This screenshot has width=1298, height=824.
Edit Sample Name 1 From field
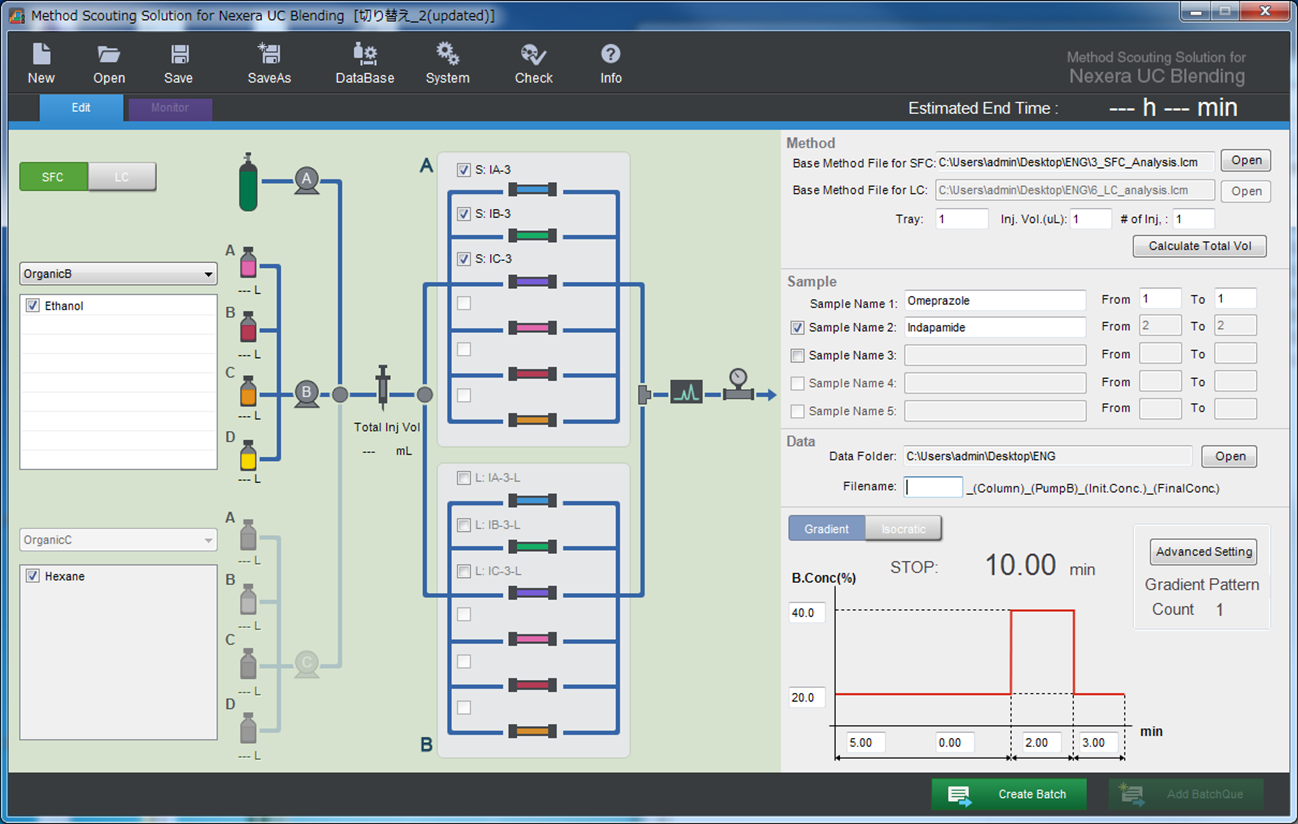point(1160,299)
